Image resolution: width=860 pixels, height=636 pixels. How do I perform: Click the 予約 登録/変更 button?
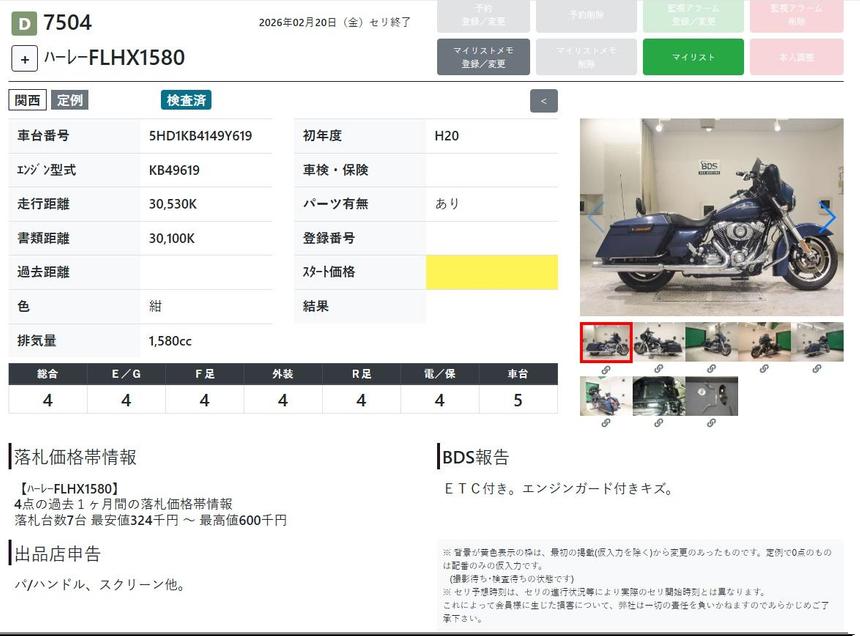tap(484, 15)
